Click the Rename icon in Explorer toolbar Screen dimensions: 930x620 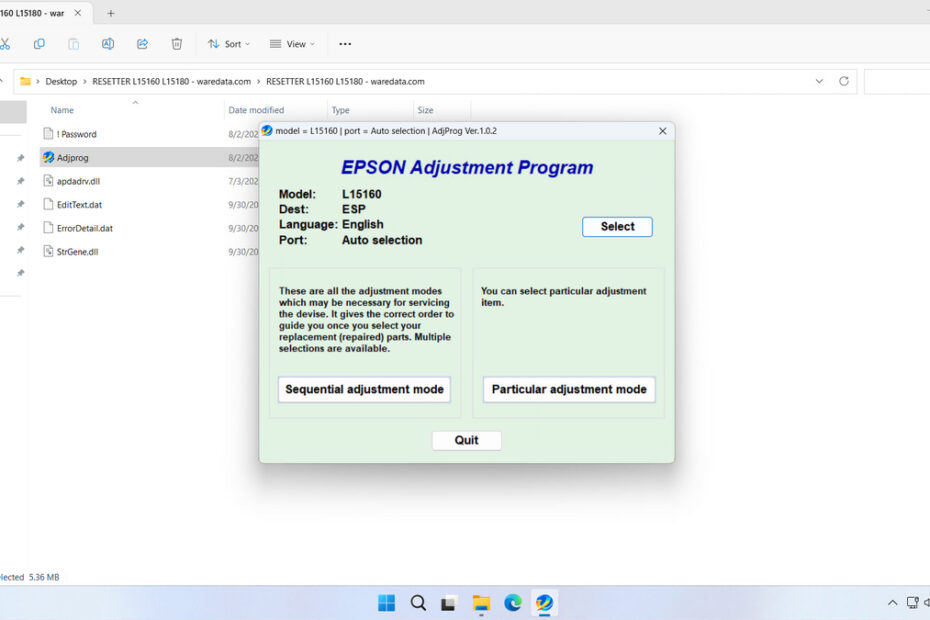pyautogui.click(x=108, y=44)
